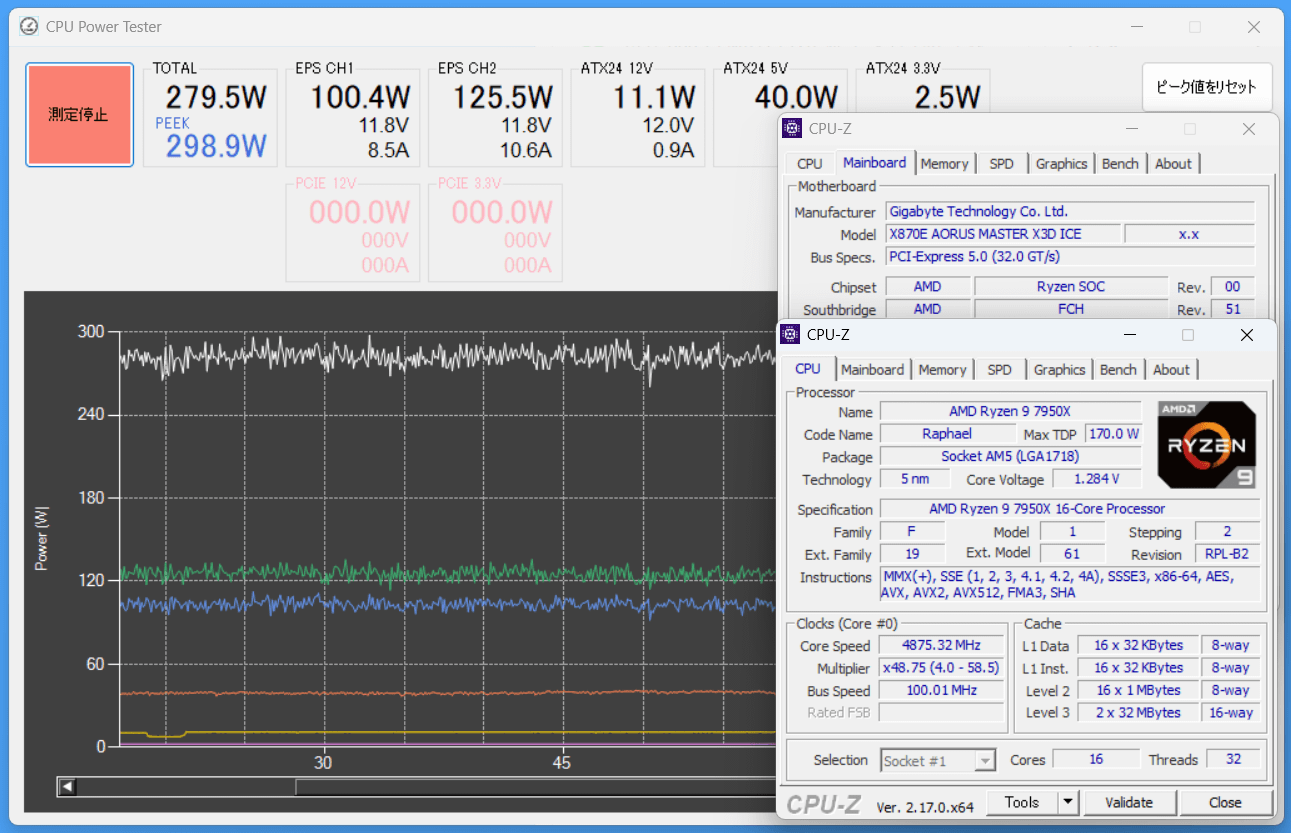Select the SPD tab in the rear CPU-Z window
This screenshot has width=1291, height=833.
(1001, 164)
